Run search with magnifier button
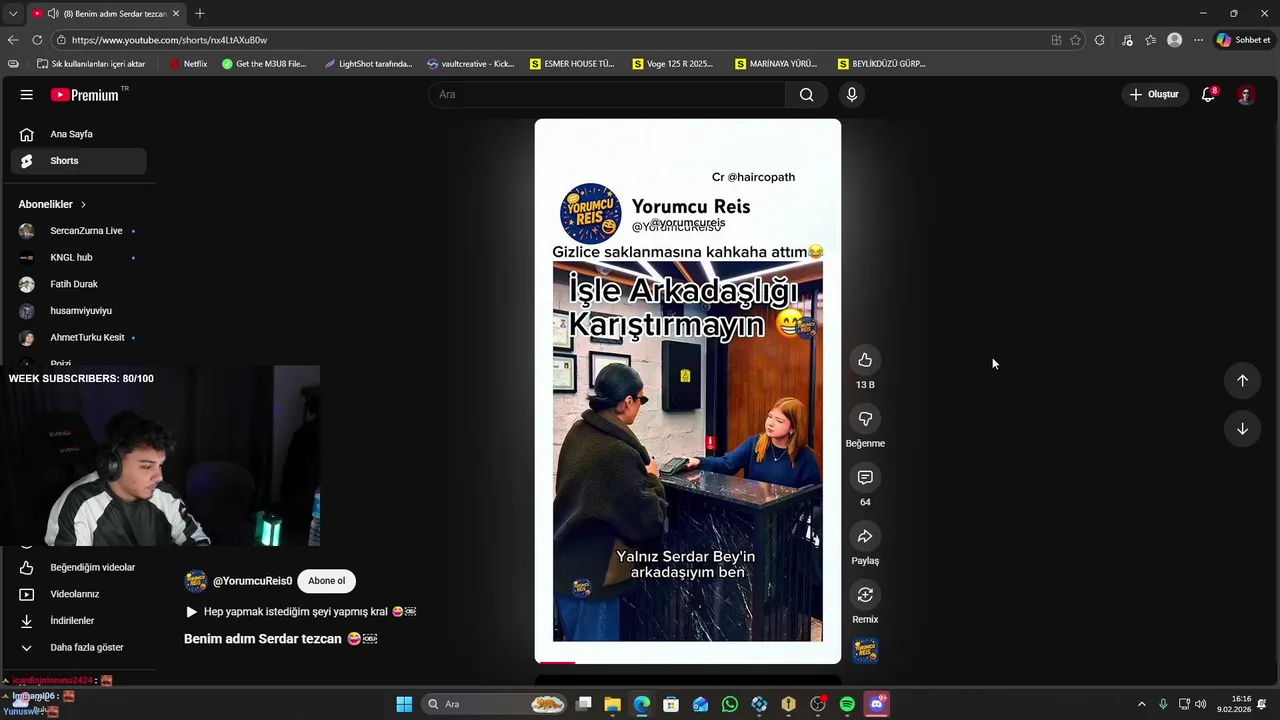Screen dimensions: 1280x720 coord(806,94)
